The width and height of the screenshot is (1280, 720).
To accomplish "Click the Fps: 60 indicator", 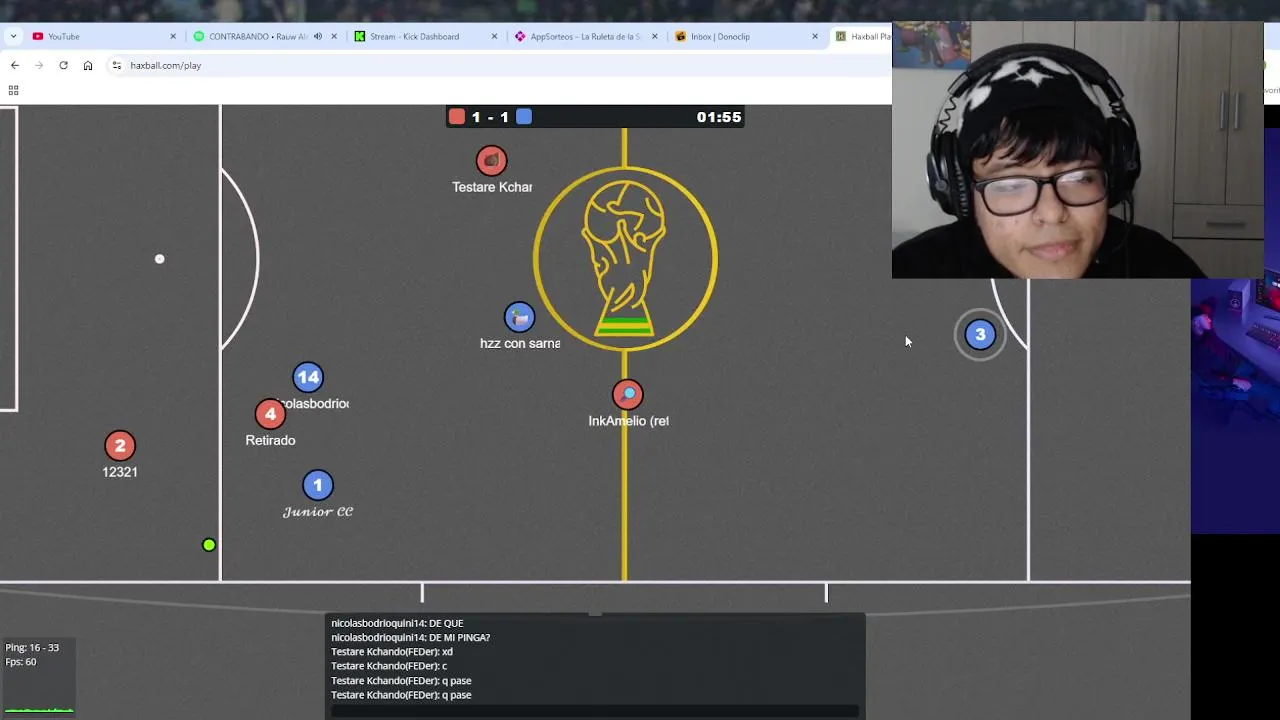I will click(x=21, y=662).
